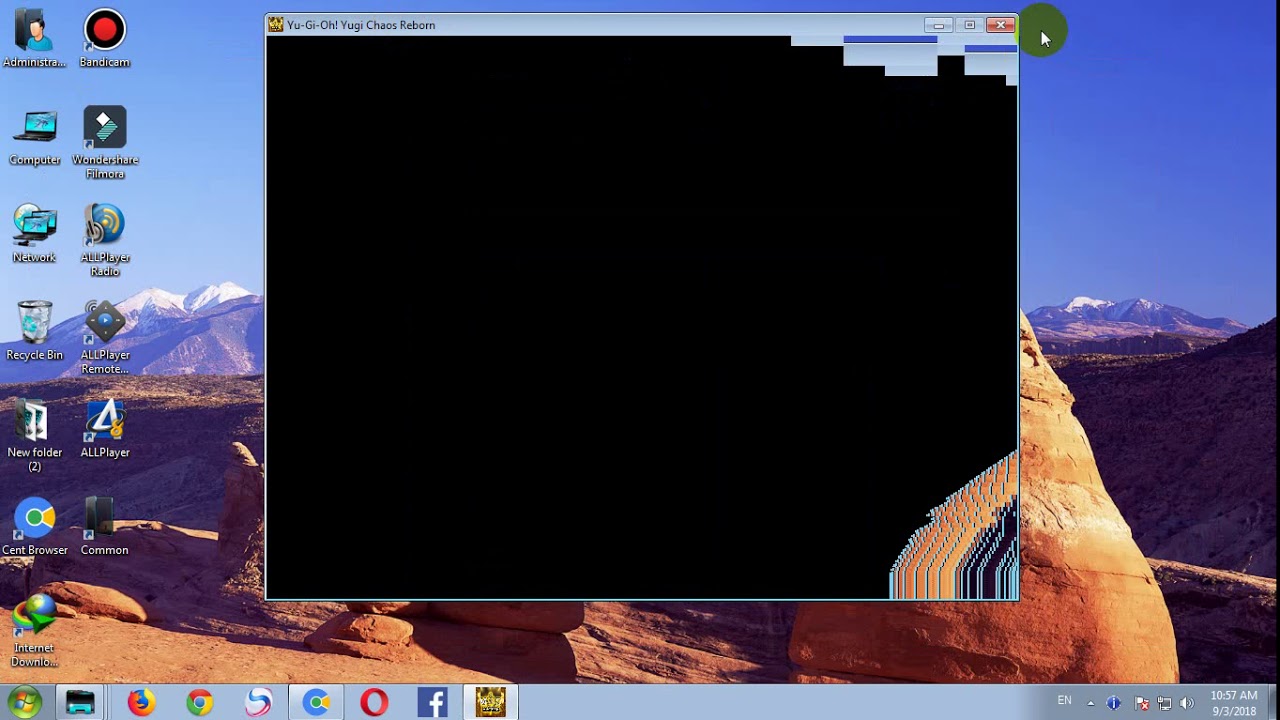Launch the ALLPlayer desktop shortcut
The image size is (1280, 720).
[105, 429]
